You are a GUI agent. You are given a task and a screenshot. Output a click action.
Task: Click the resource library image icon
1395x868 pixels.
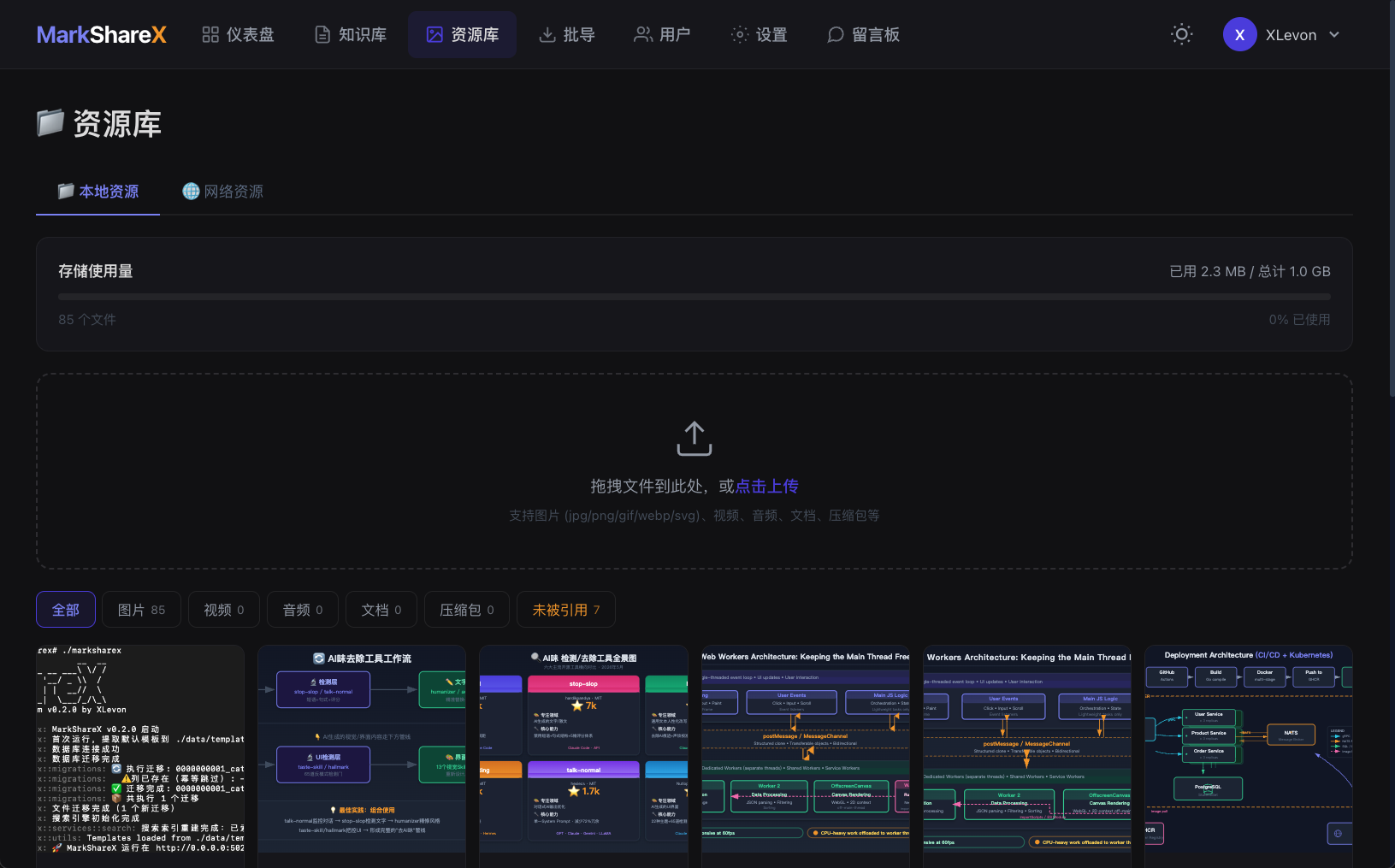pyautogui.click(x=434, y=35)
